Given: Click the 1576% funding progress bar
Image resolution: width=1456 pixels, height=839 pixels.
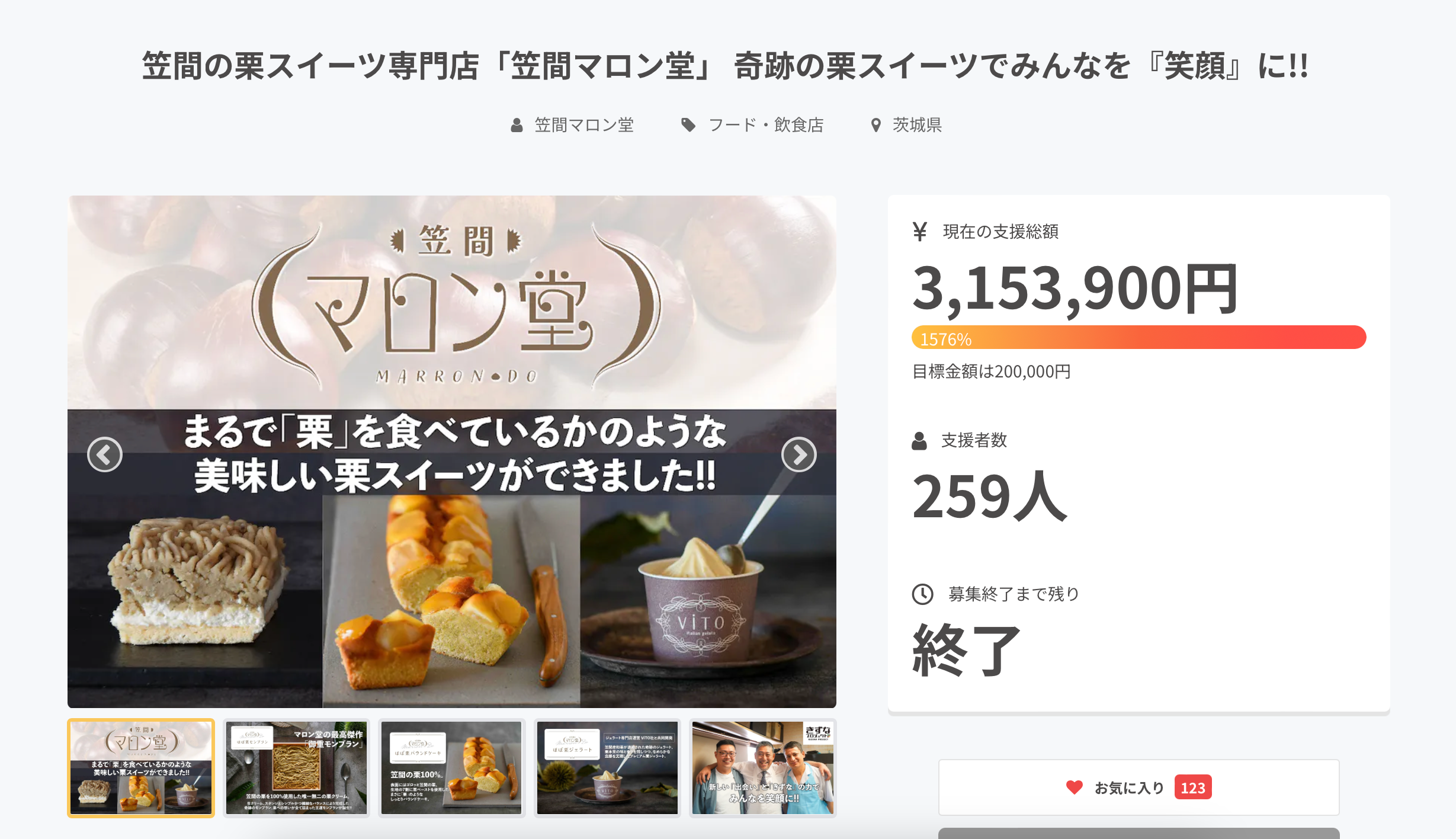Looking at the screenshot, I should click(x=1138, y=338).
